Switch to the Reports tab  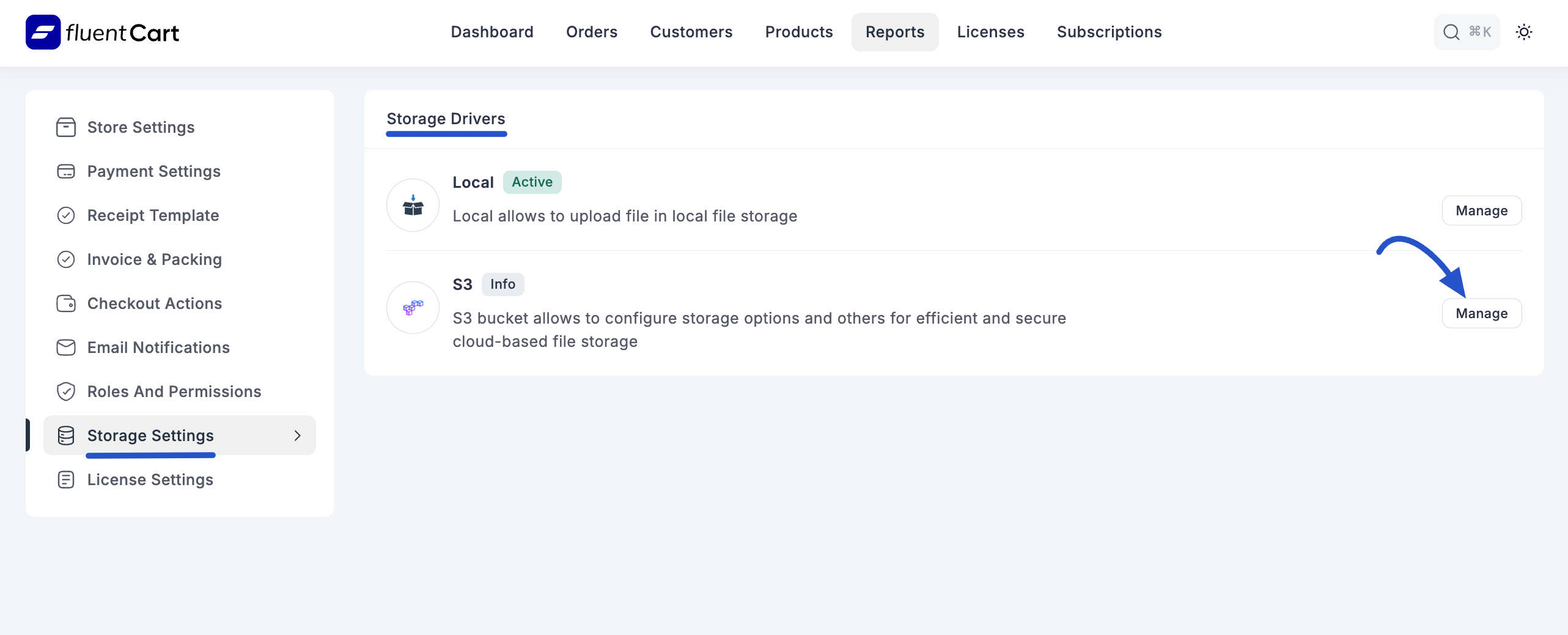(894, 32)
